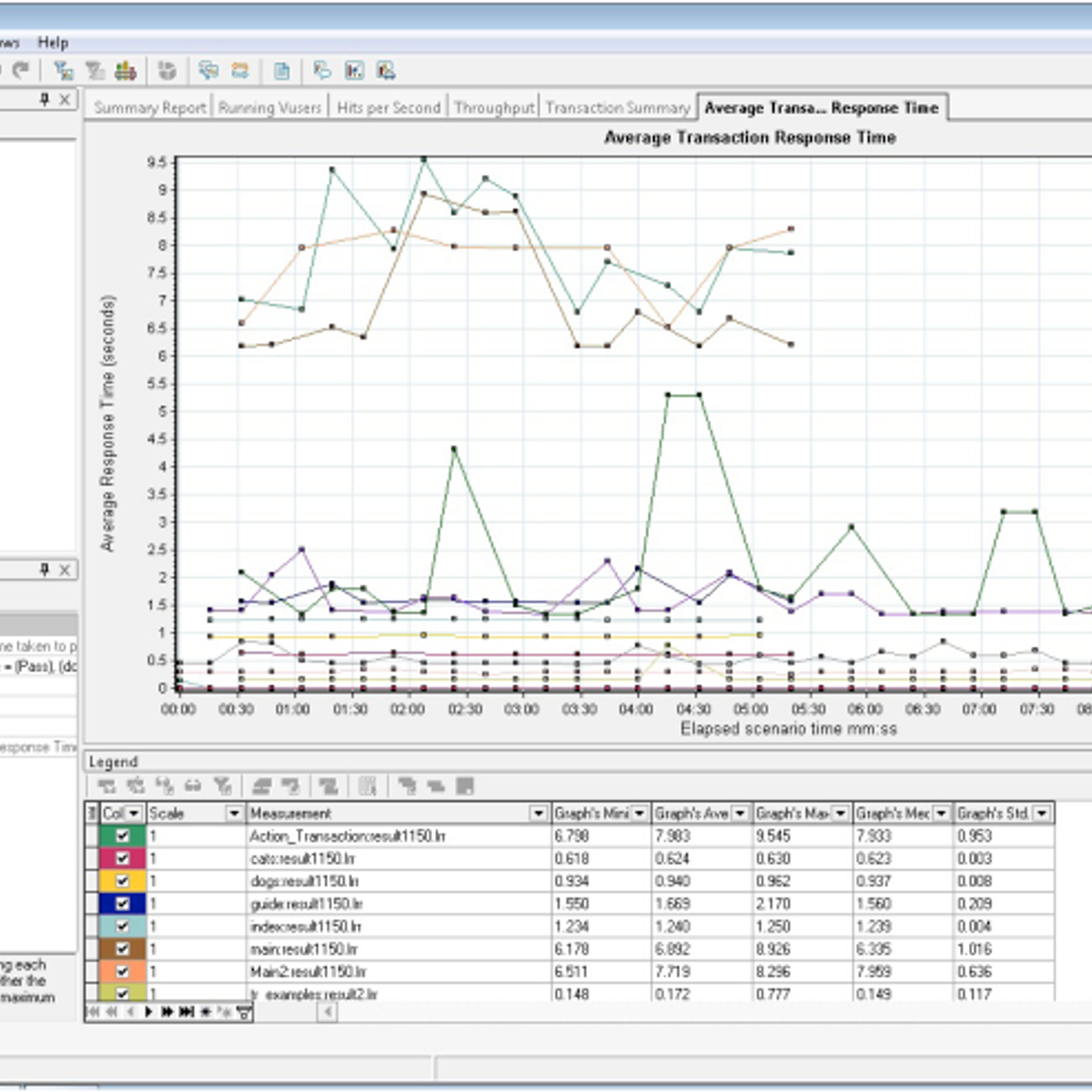The height and width of the screenshot is (1092, 1092).
Task: Close the lower left side panel
Action: pyautogui.click(x=65, y=570)
